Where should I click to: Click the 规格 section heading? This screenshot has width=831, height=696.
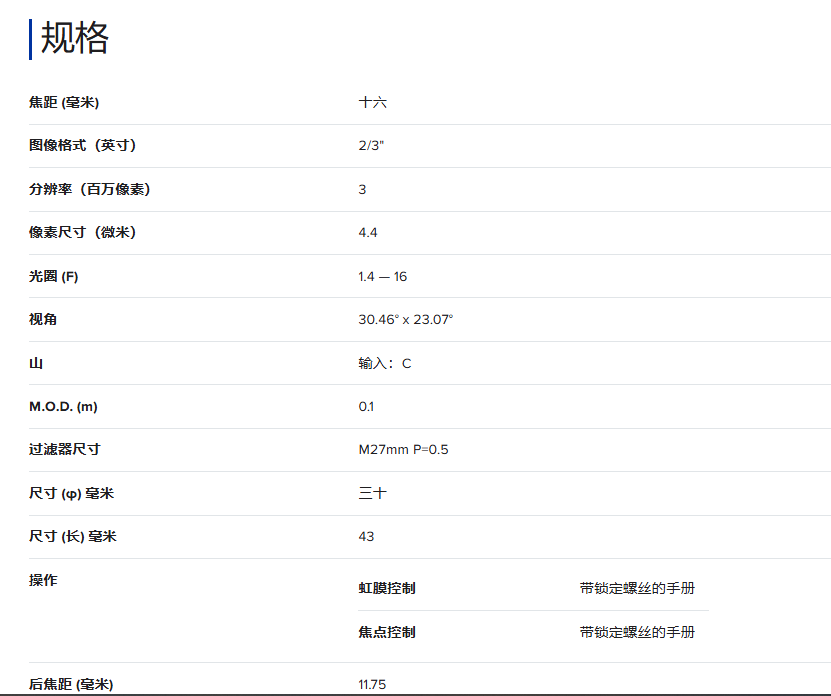pos(74,39)
